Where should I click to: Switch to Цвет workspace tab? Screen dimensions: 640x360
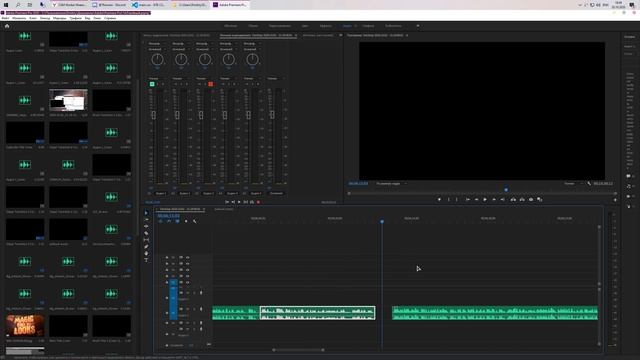(x=305, y=26)
